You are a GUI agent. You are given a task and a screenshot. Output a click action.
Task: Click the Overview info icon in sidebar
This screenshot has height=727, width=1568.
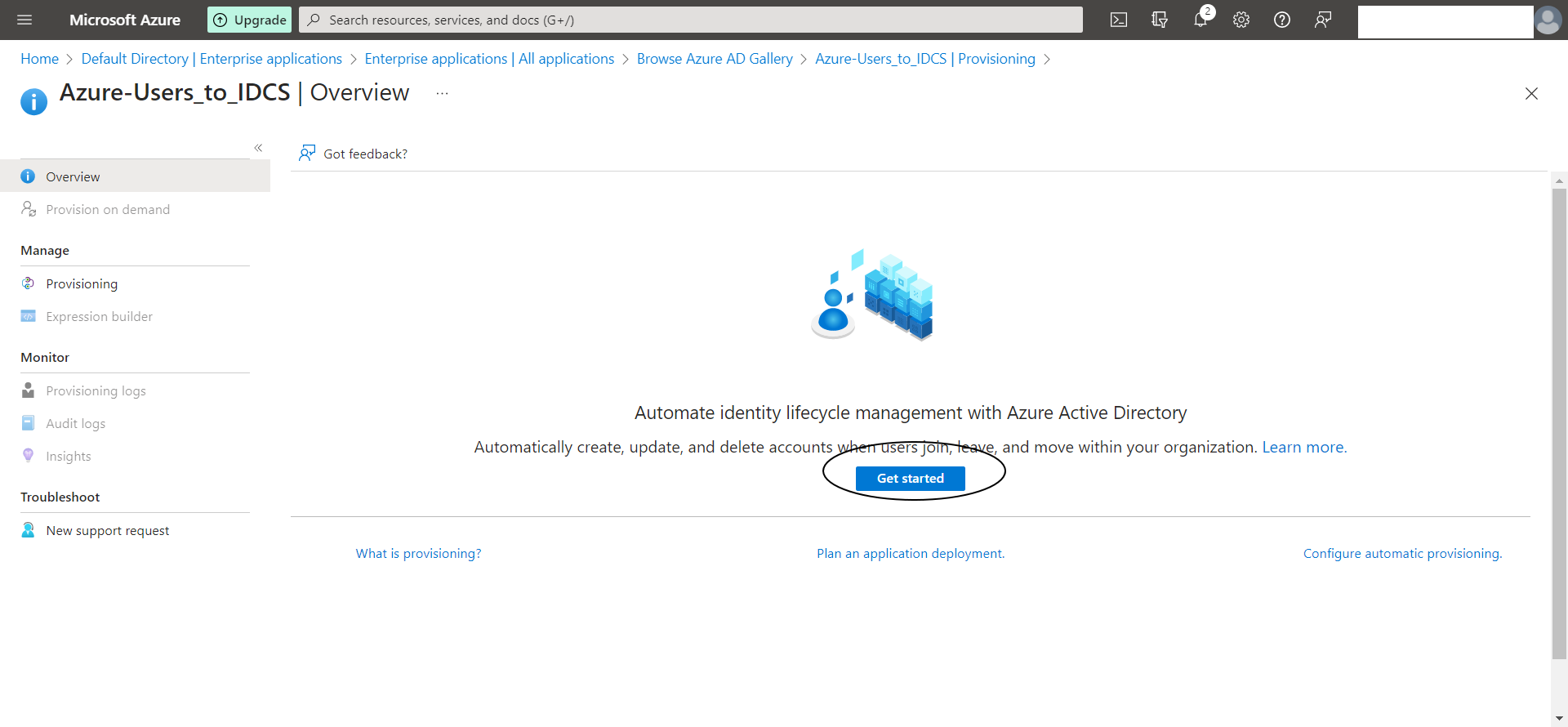pos(28,176)
